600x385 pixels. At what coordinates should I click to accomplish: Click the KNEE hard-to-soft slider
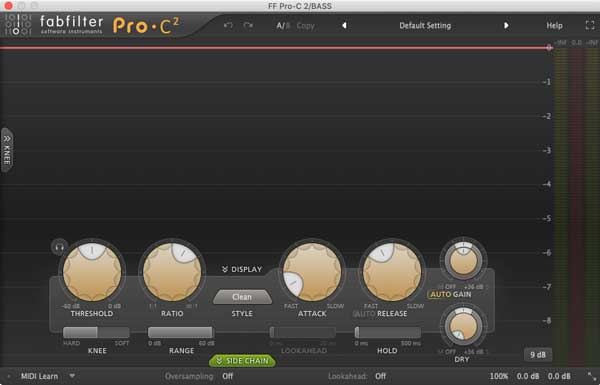(96, 332)
